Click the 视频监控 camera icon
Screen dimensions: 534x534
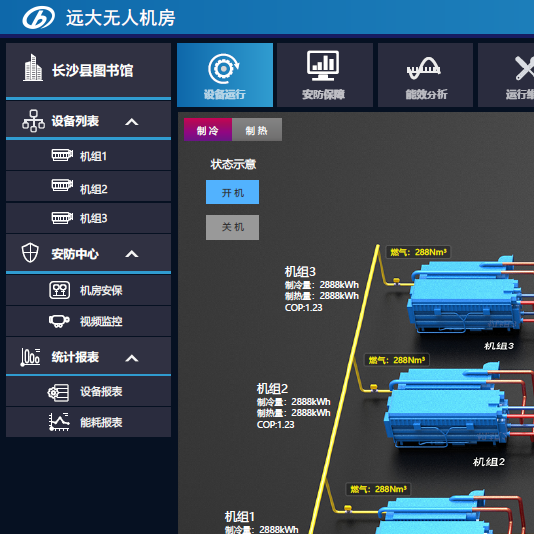click(59, 321)
